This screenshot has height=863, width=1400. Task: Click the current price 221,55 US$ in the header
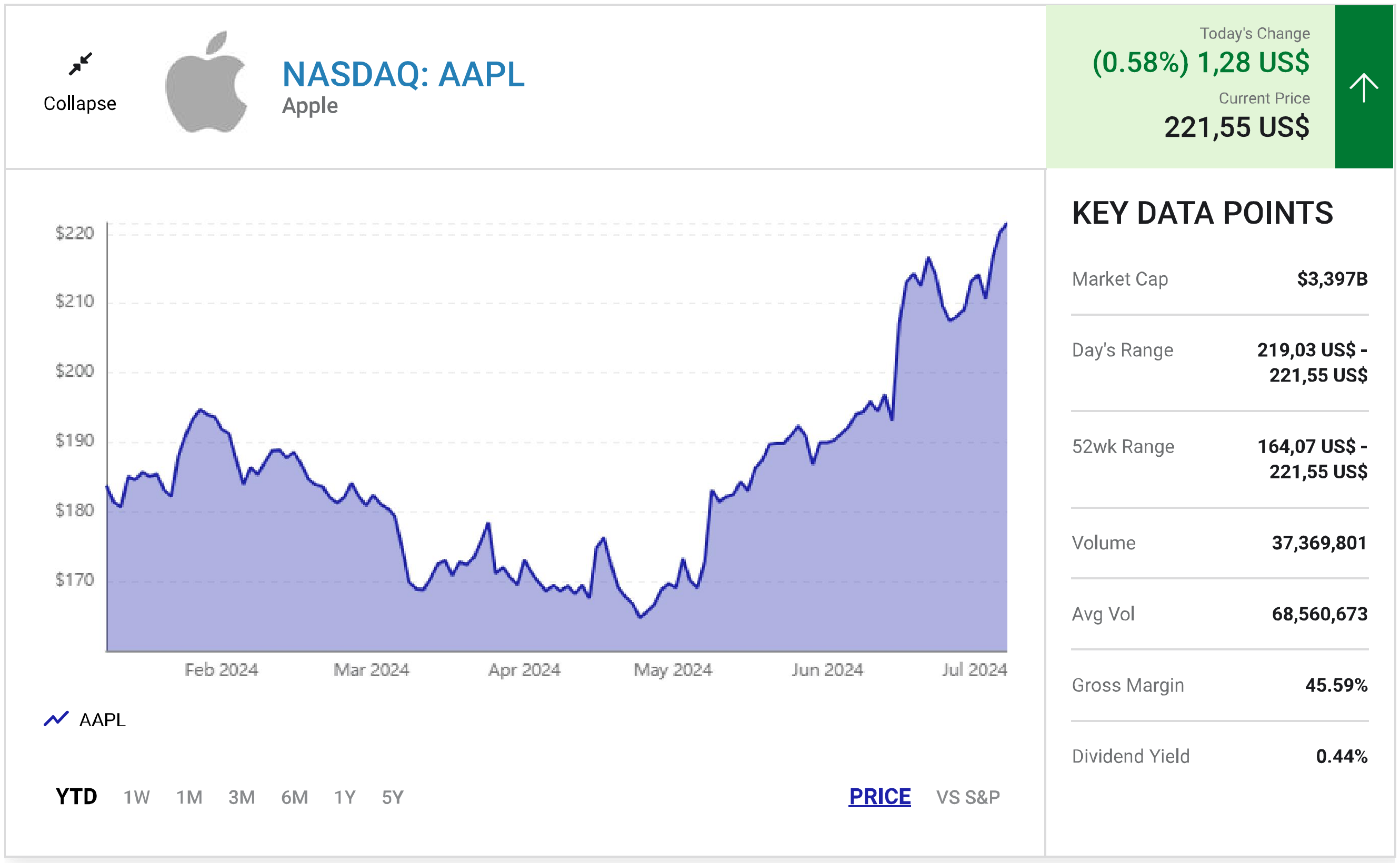[x=1237, y=127]
